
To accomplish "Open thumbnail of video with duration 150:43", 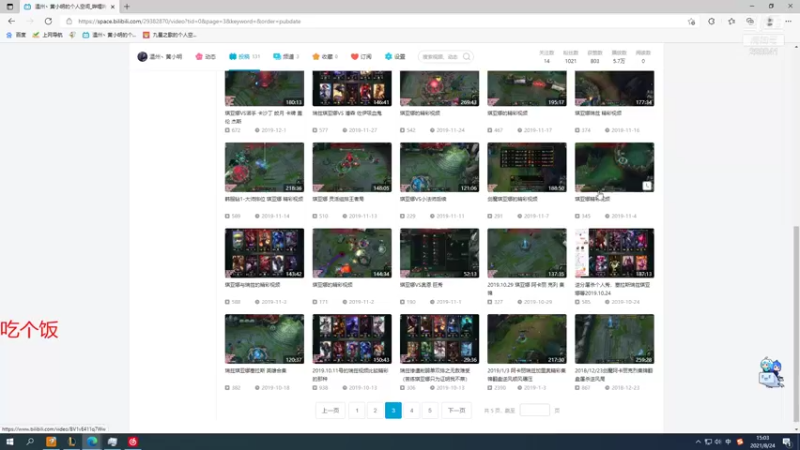I will [352, 339].
